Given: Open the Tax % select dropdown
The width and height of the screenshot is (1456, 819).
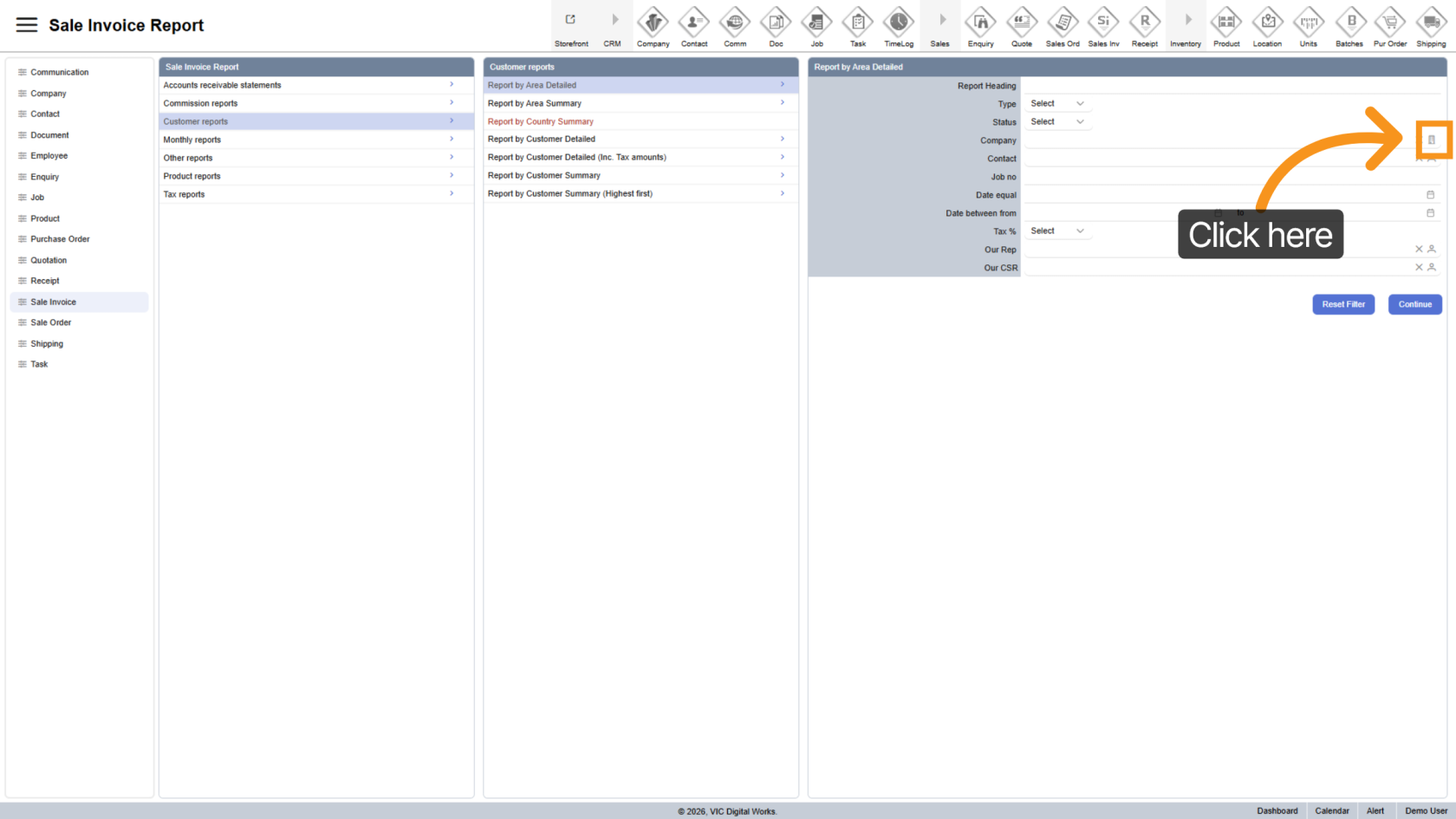Looking at the screenshot, I should pos(1056,231).
